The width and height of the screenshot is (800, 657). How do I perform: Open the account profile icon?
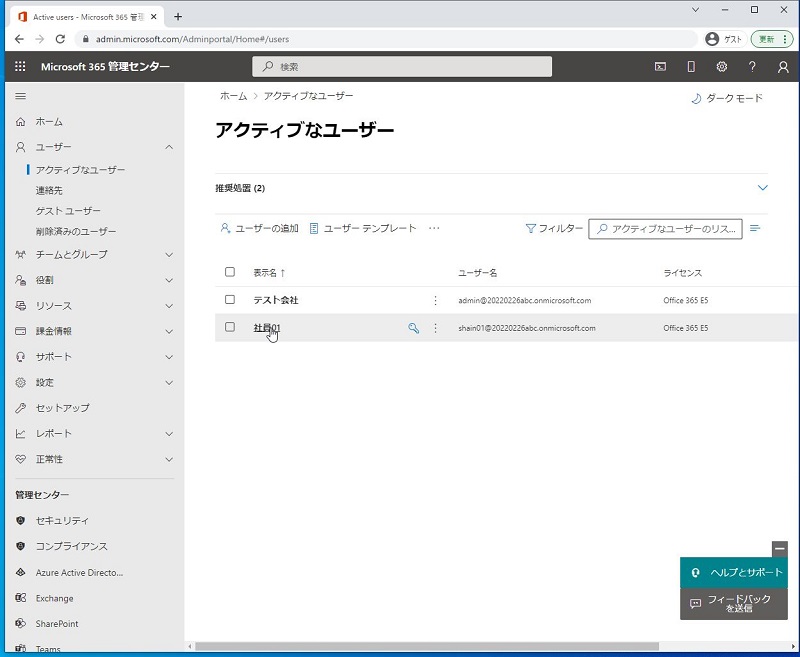coord(783,67)
